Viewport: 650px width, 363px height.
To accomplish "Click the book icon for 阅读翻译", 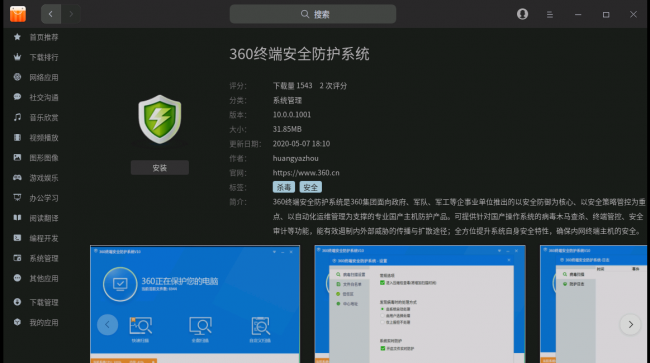I will [x=17, y=218].
